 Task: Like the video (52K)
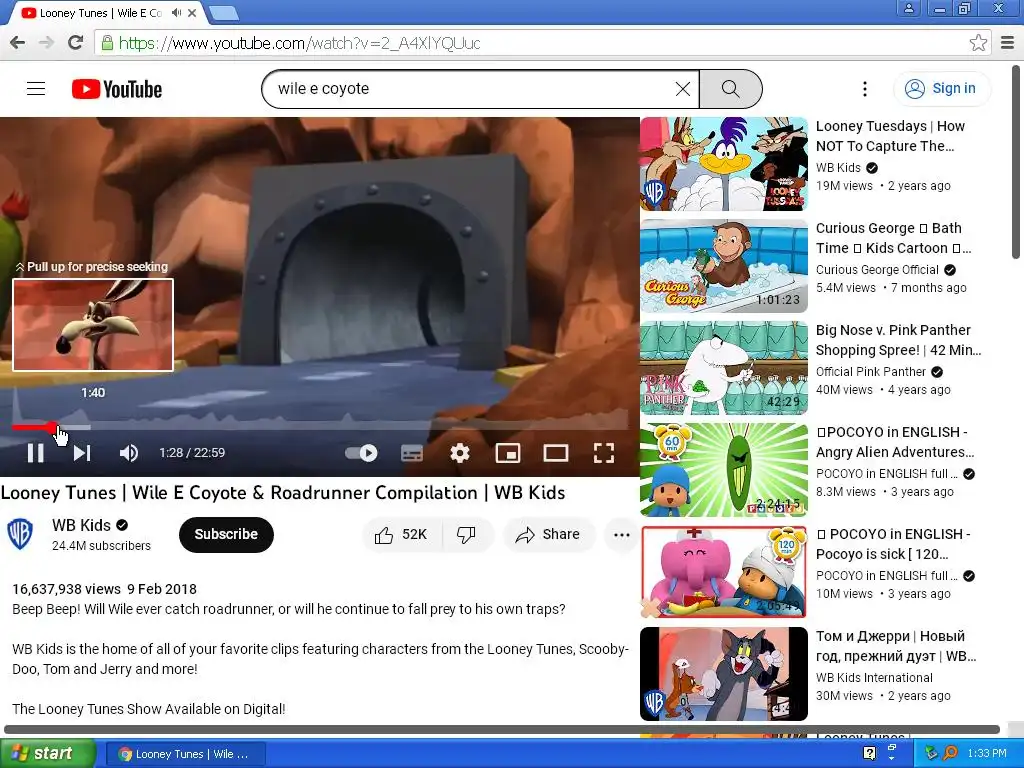coord(401,535)
